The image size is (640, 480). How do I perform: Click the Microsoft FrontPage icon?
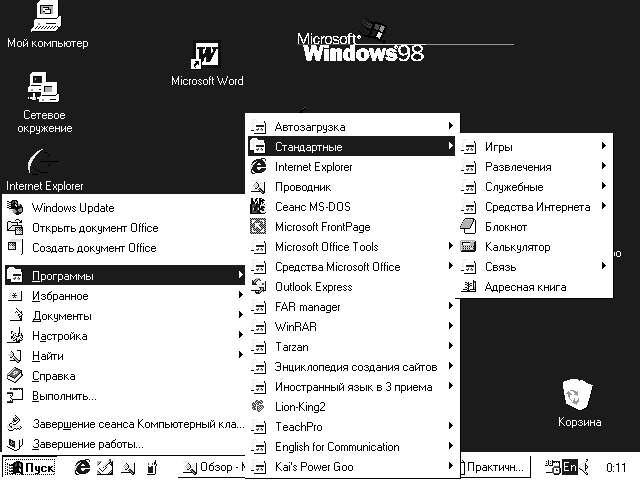[x=258, y=227]
